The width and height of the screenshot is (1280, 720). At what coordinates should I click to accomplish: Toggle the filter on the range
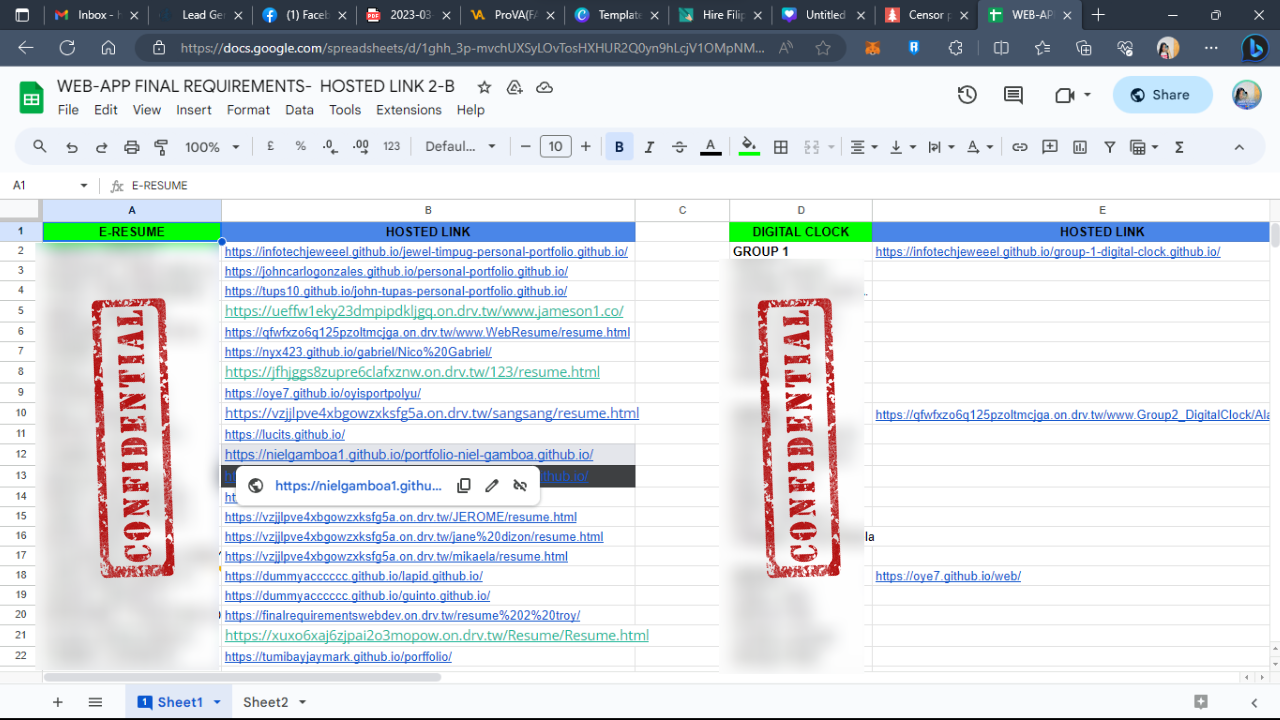click(x=1109, y=147)
